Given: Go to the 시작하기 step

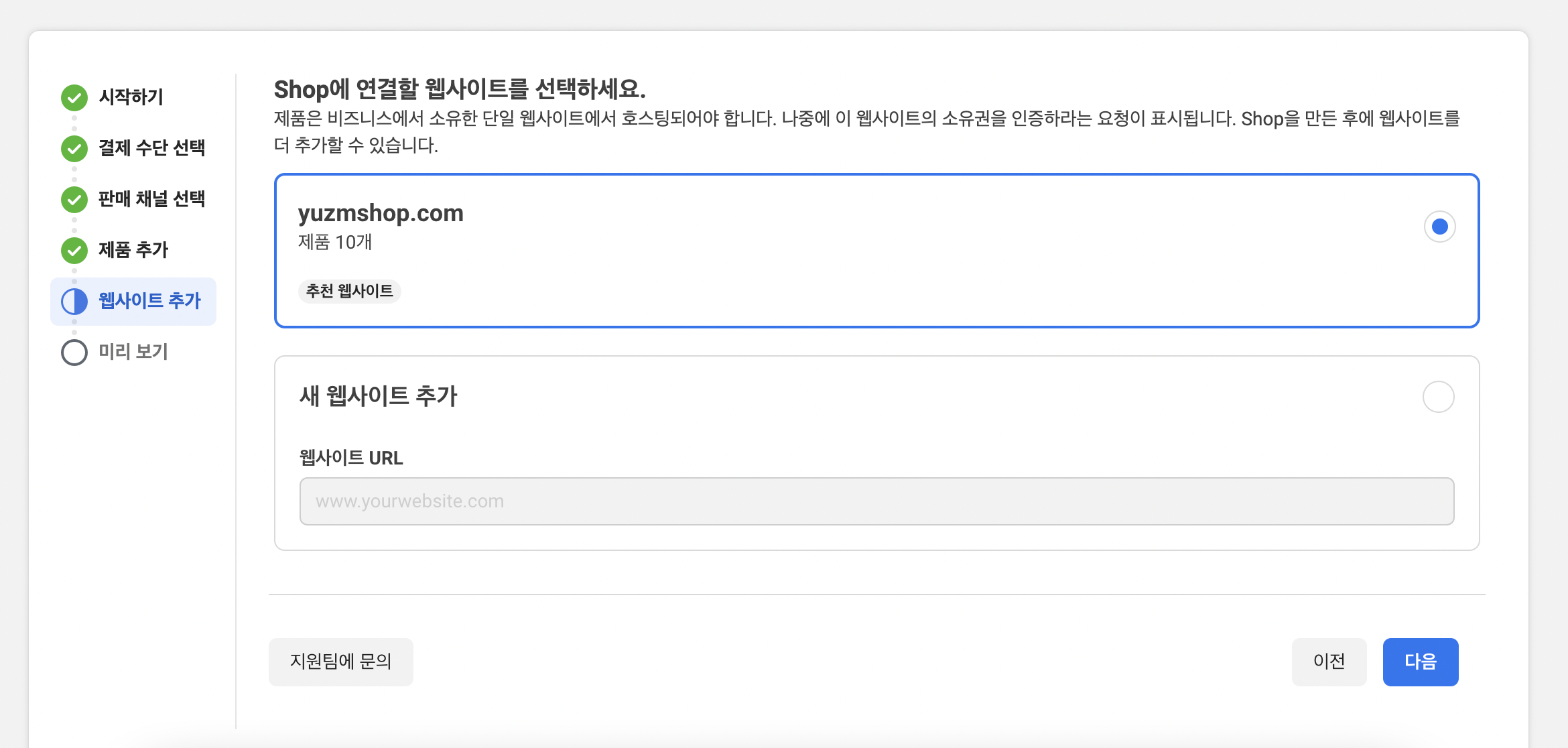Looking at the screenshot, I should tap(131, 97).
